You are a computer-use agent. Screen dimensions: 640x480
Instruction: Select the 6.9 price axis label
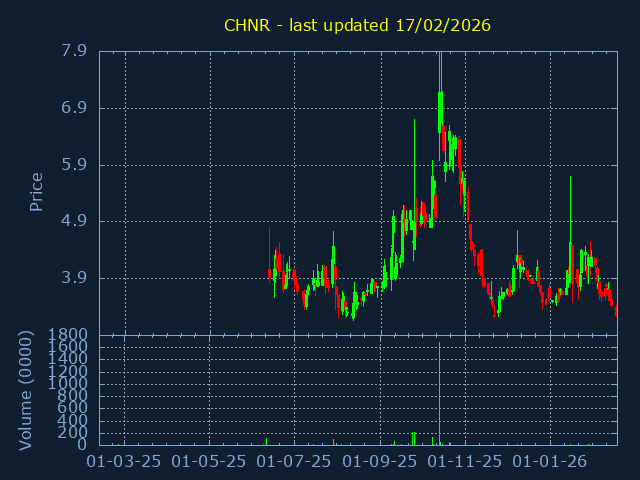(x=74, y=108)
